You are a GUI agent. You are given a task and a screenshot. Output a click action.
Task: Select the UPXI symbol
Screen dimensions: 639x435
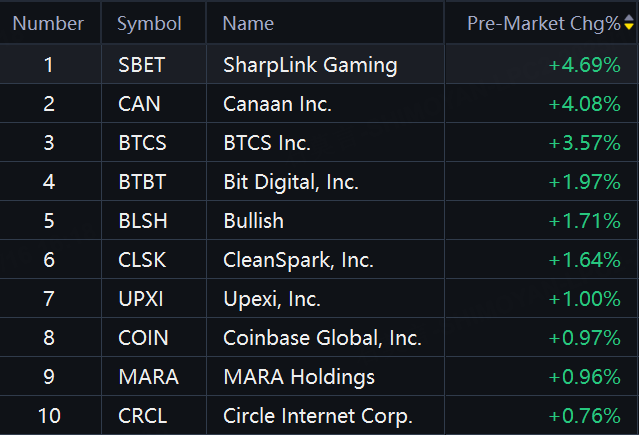[x=141, y=299]
